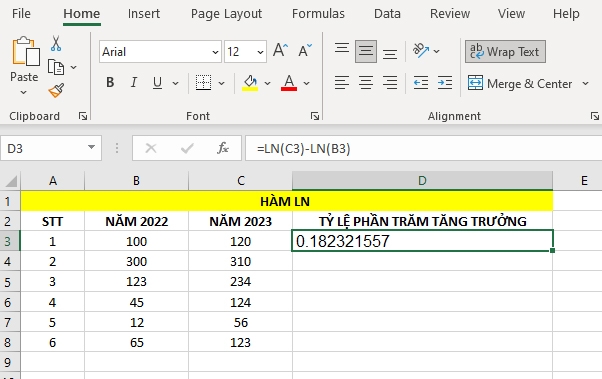
Task: Select column D header
Action: pyautogui.click(x=422, y=180)
